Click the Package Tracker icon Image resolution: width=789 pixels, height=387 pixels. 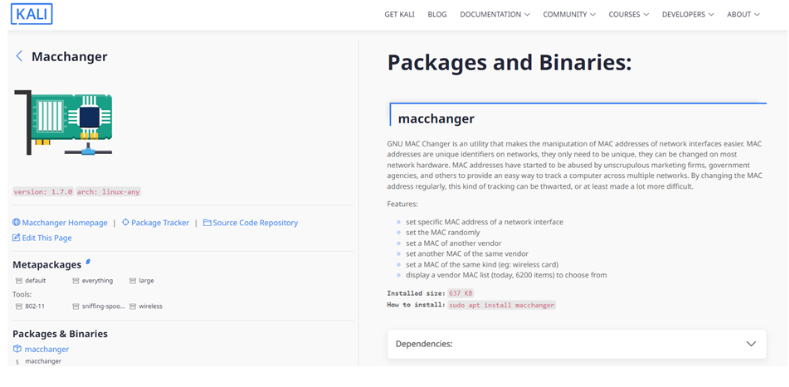(x=126, y=222)
